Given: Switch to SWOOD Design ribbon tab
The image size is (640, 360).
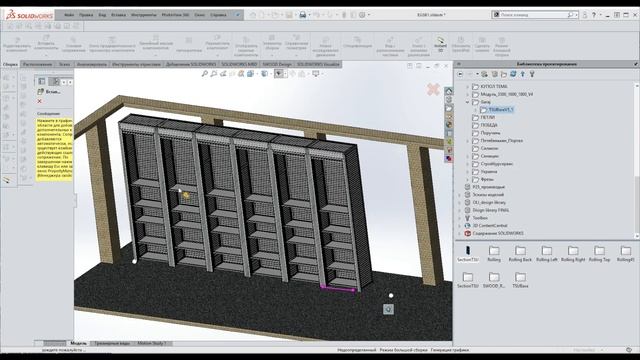Looking at the screenshot, I should 277,64.
